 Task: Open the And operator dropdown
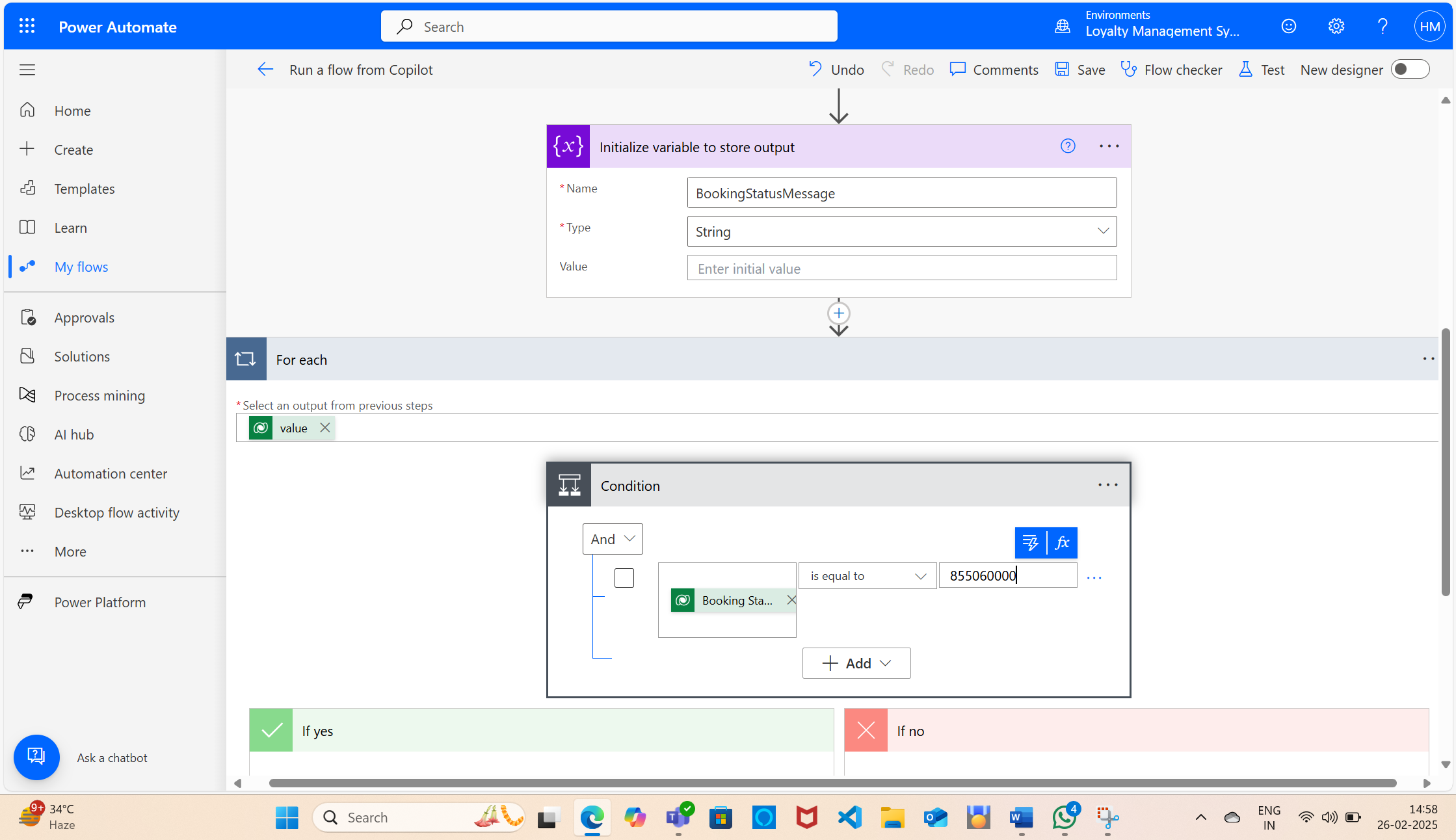point(612,539)
